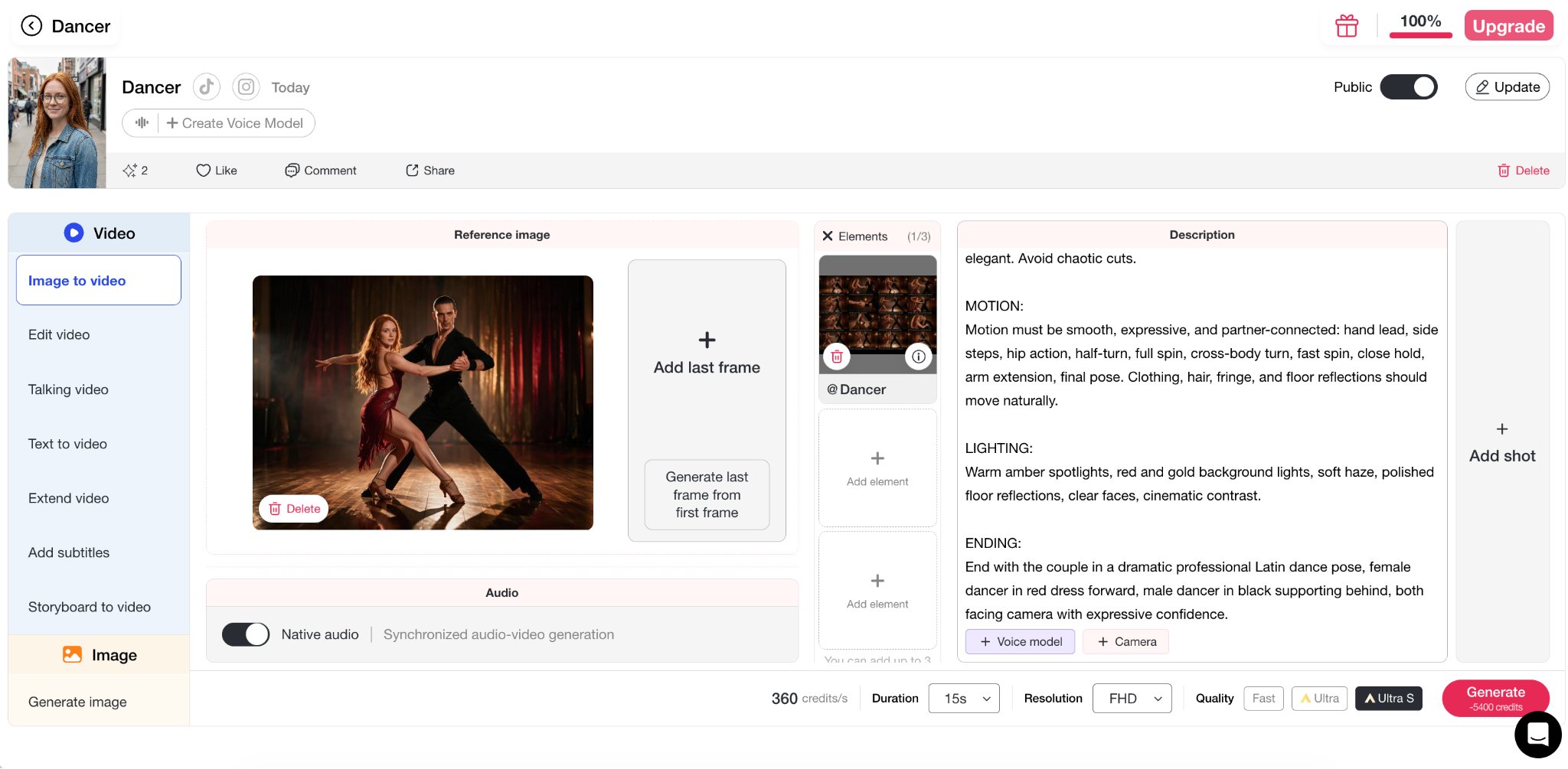Click the voice waveform icon
This screenshot has height=769, width=1568.
tap(142, 122)
